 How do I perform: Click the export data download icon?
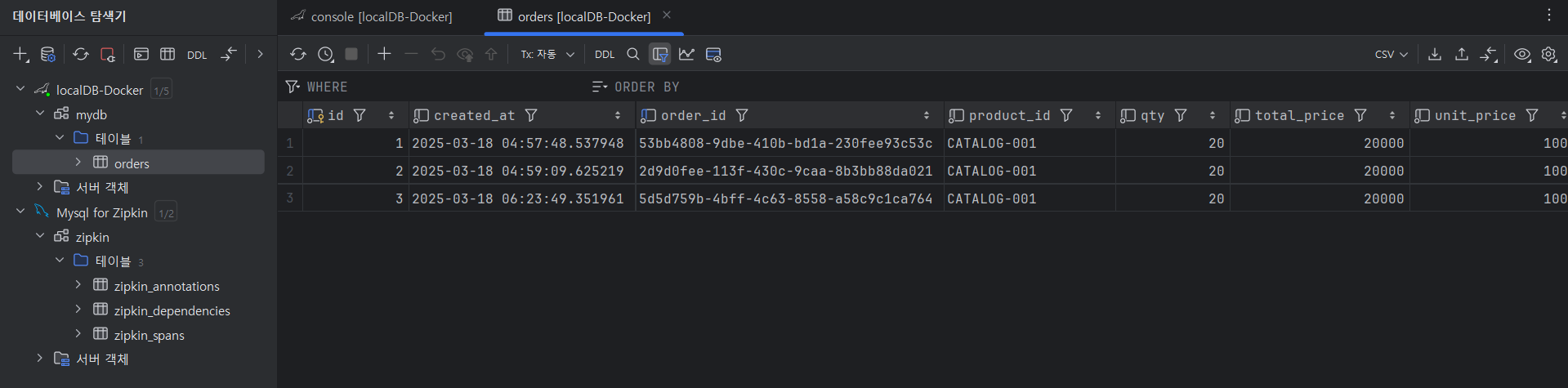pyautogui.click(x=1435, y=54)
